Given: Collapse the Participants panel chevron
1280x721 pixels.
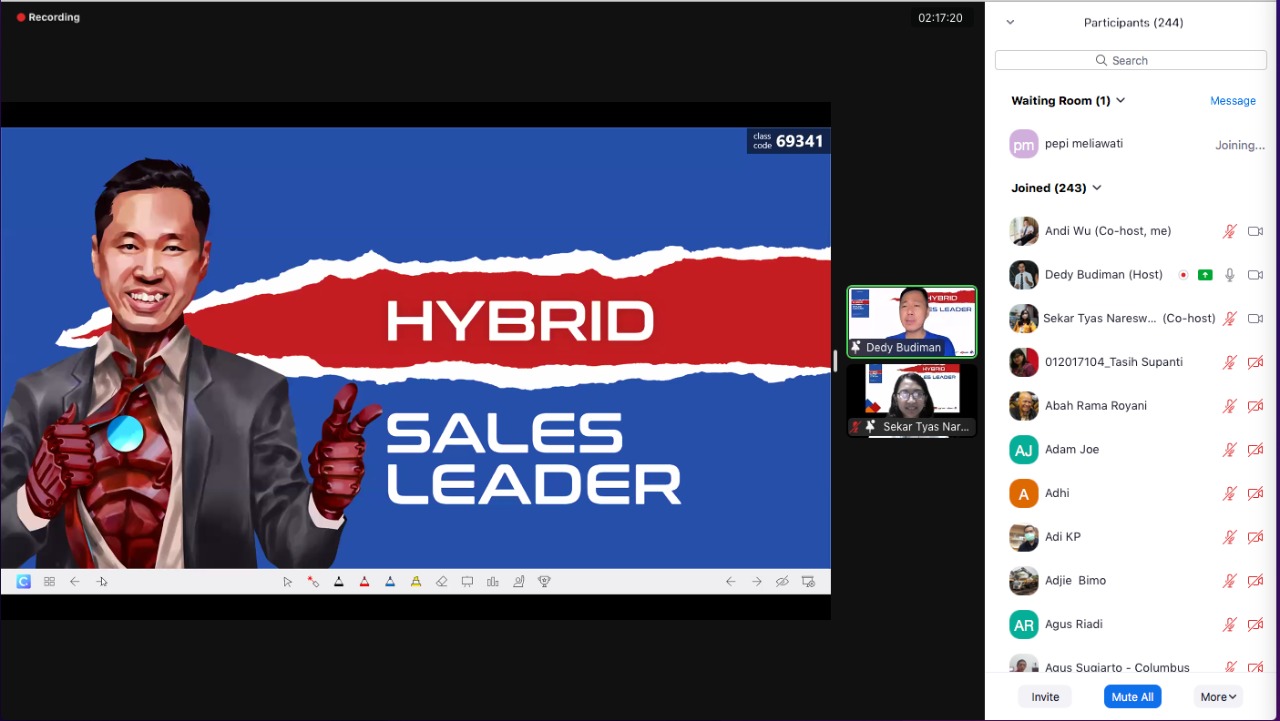Looking at the screenshot, I should pos(1010,22).
